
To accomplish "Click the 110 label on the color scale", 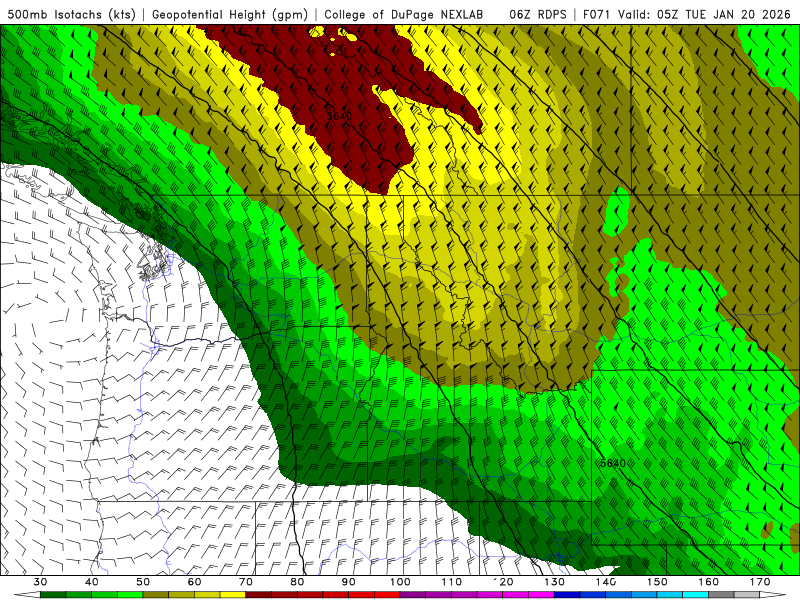I will (452, 582).
